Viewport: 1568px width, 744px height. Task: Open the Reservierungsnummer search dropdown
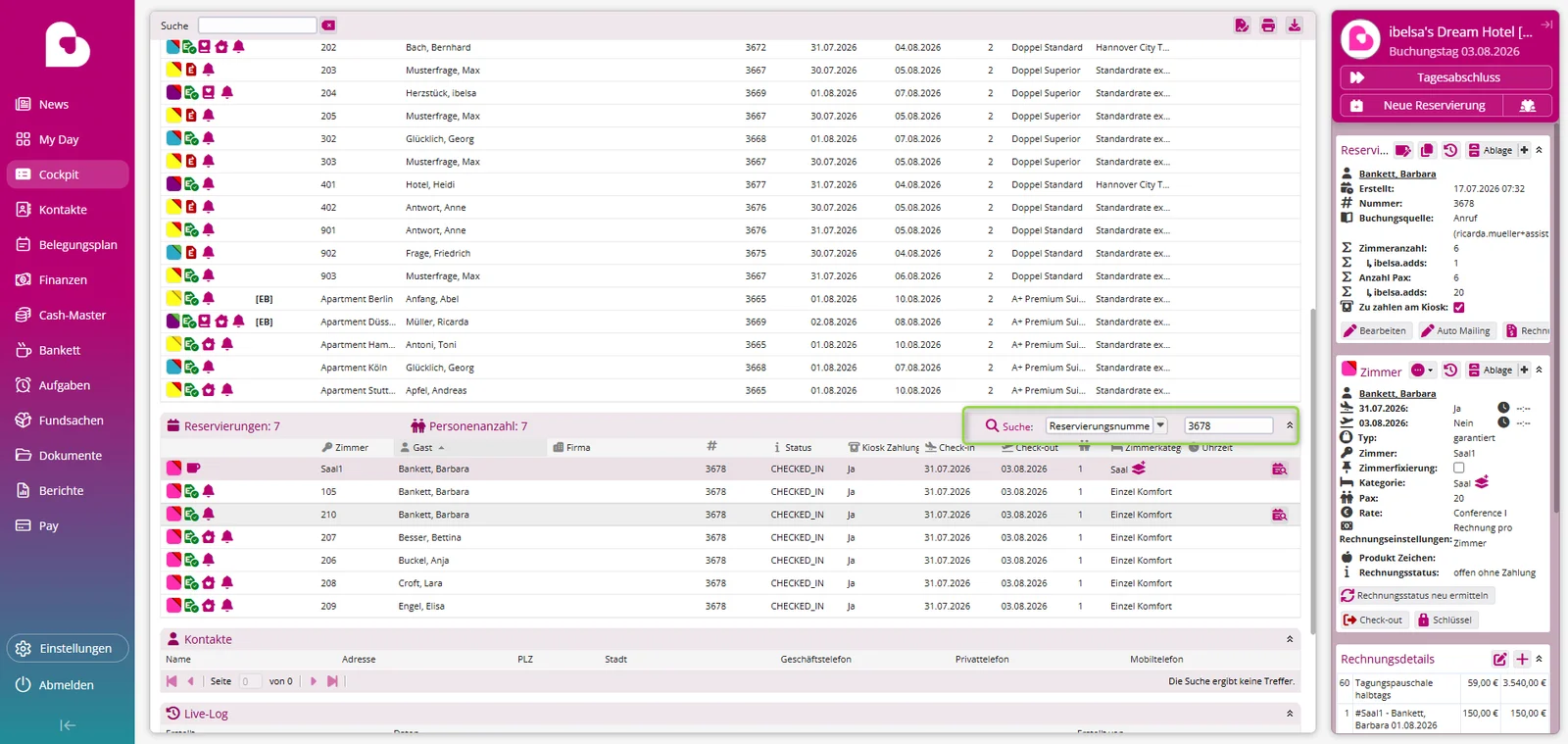[x=1160, y=425]
